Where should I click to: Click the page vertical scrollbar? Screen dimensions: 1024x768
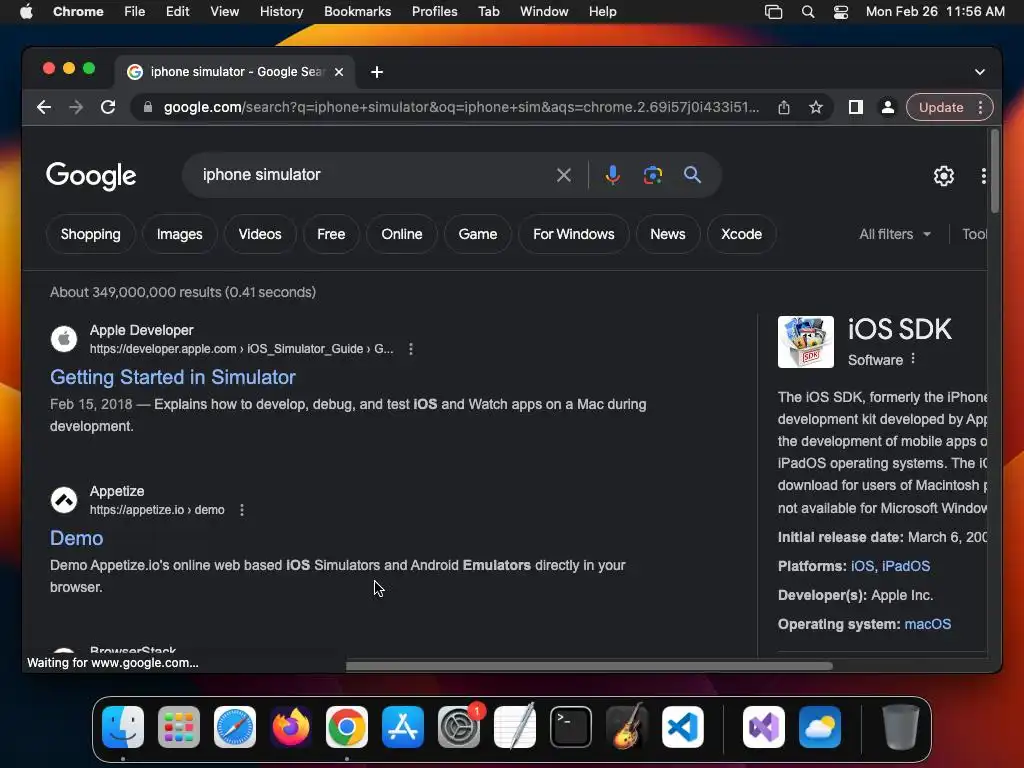click(x=995, y=172)
